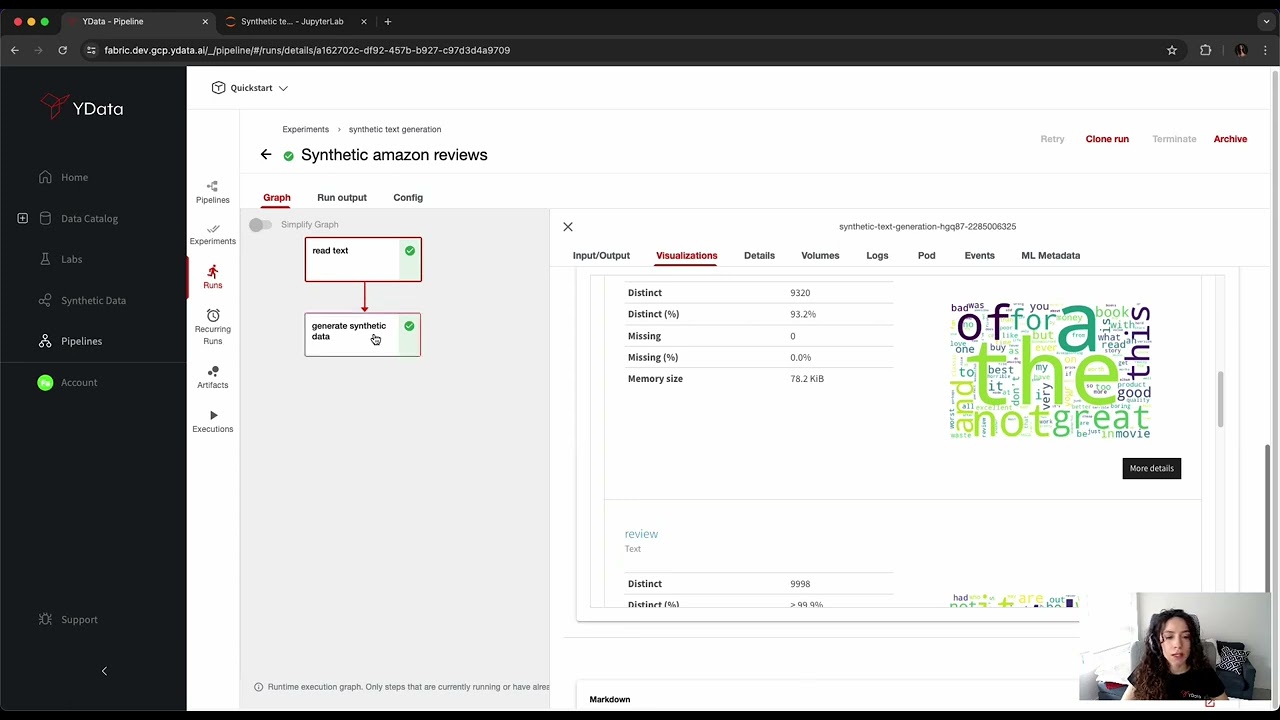Screen dimensions: 1280x720
Task: Go to Pipelines in the sidebar
Action: pos(81,341)
